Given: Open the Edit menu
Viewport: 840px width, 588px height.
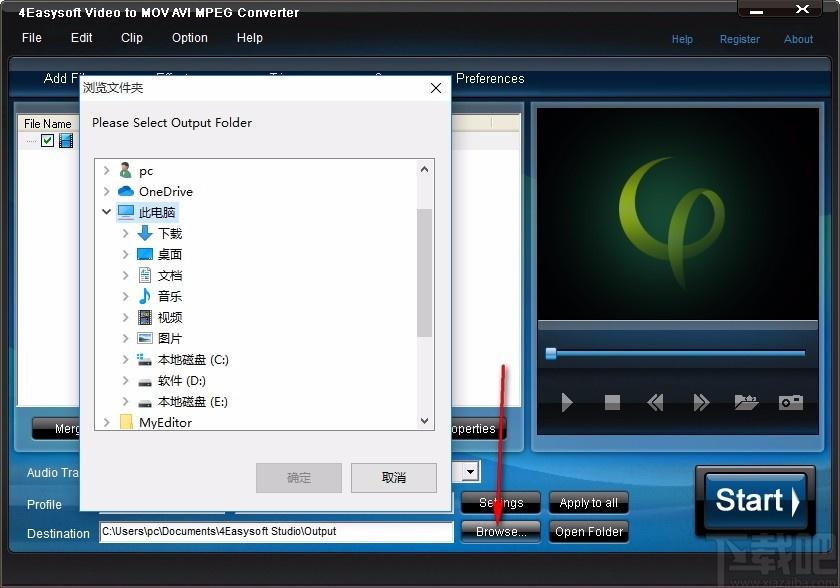Looking at the screenshot, I should (x=81, y=37).
